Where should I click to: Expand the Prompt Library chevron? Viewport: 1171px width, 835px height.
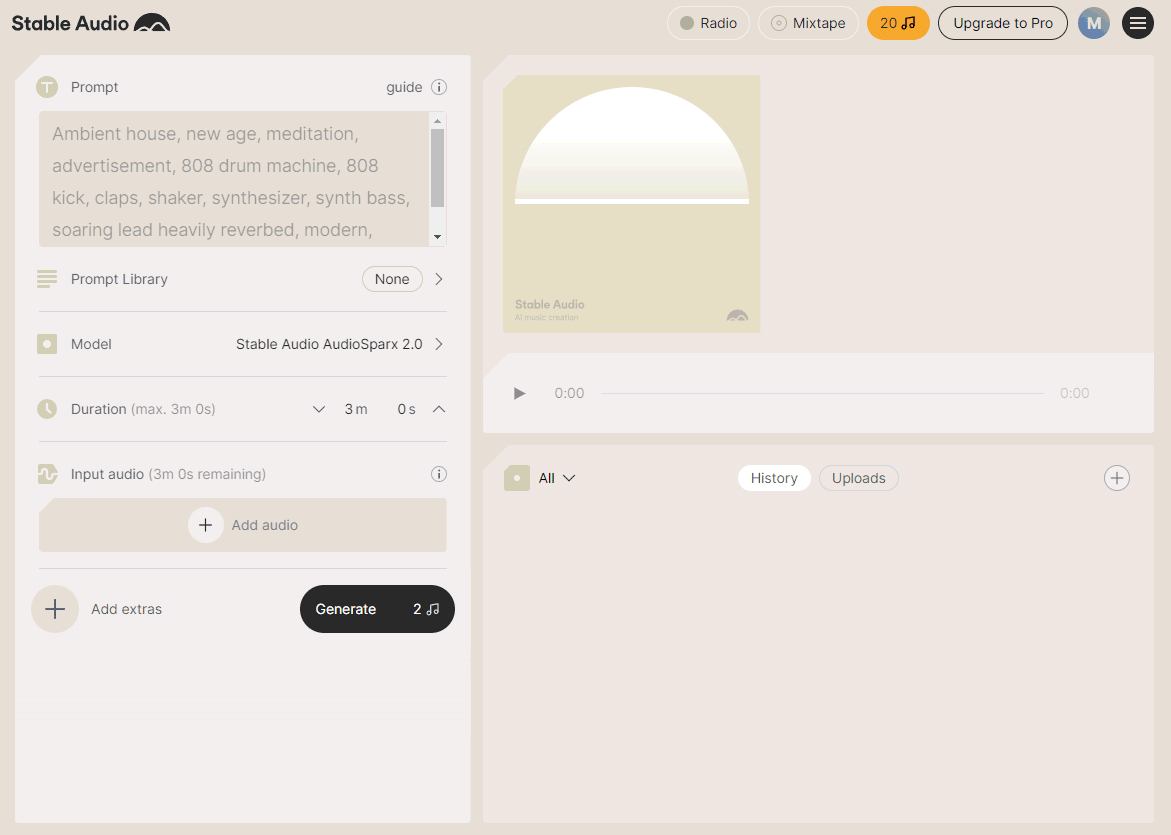pyautogui.click(x=439, y=279)
